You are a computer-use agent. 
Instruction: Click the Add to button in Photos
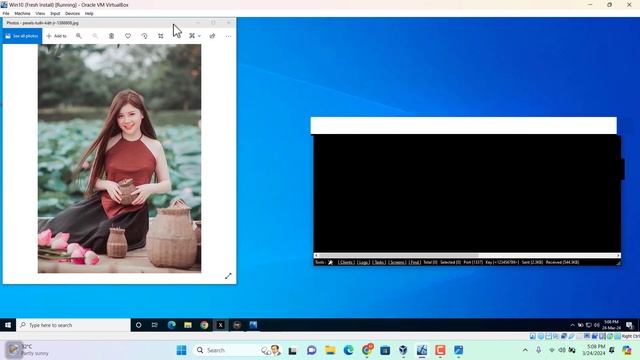pos(57,36)
